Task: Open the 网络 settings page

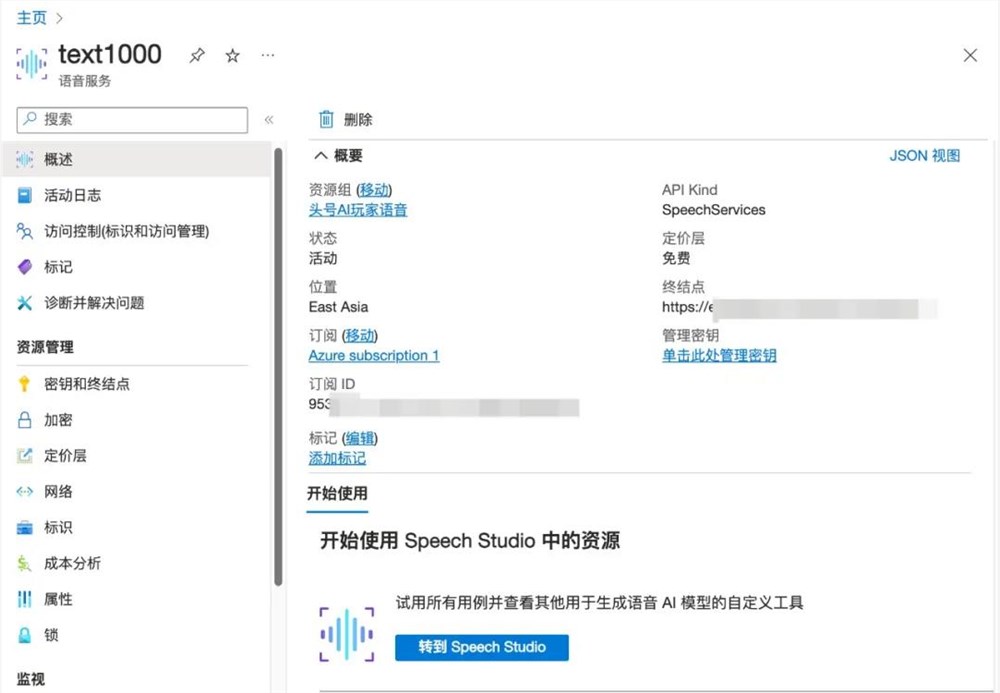Action: (x=57, y=491)
